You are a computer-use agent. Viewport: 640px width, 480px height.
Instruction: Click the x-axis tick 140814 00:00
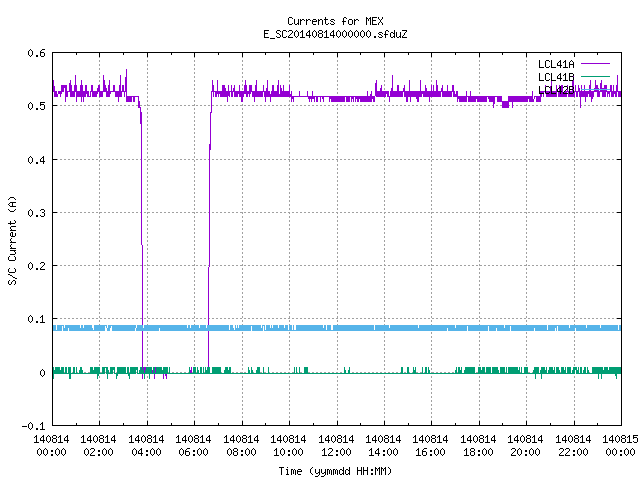pos(51,445)
